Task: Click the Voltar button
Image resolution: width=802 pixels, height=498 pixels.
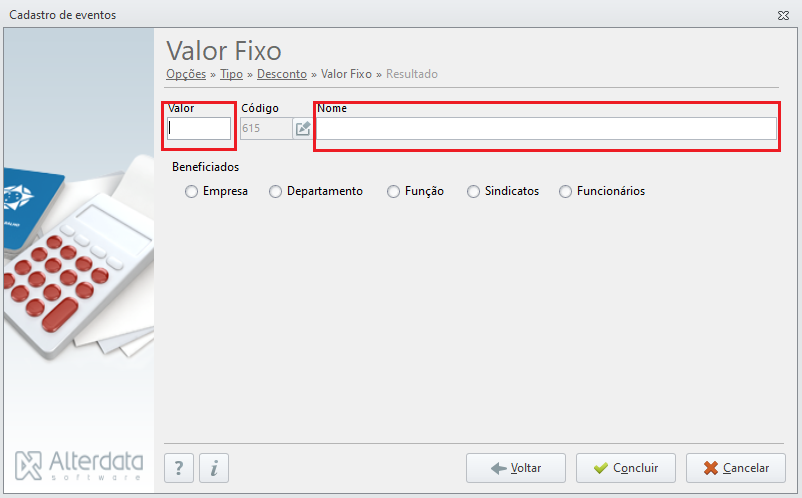Action: tap(516, 468)
